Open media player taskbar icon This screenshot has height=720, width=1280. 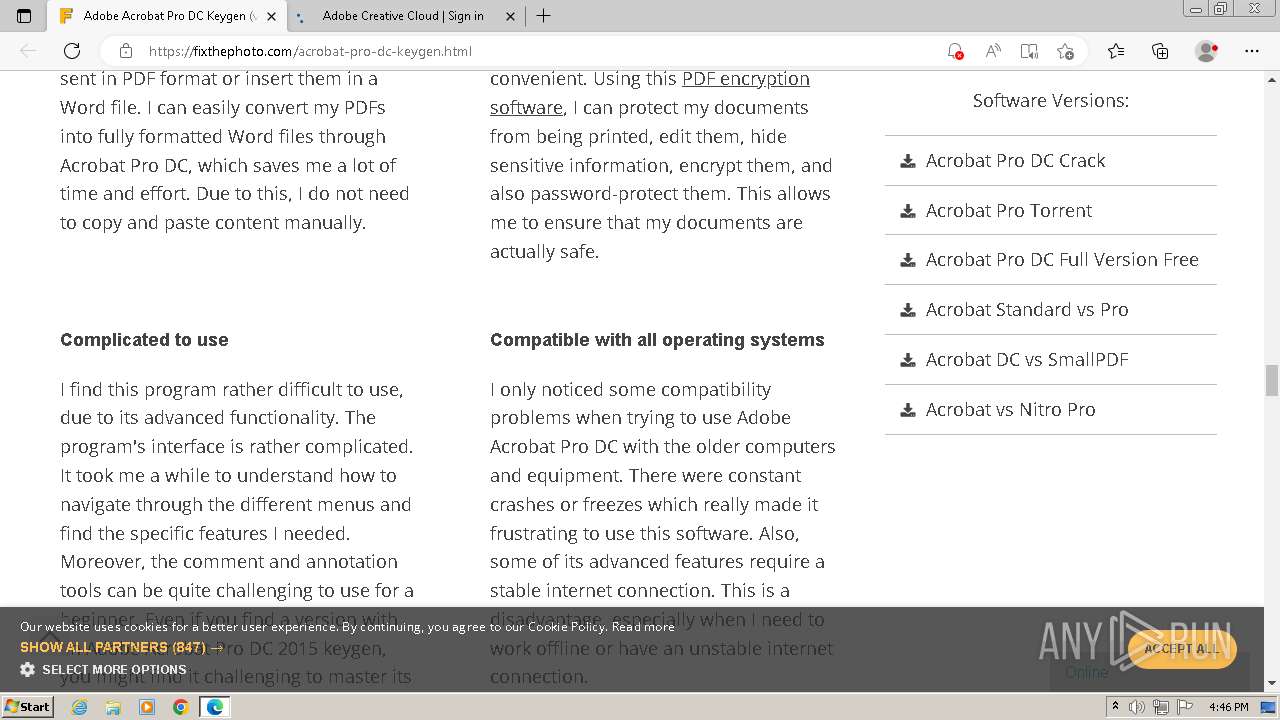(x=147, y=707)
